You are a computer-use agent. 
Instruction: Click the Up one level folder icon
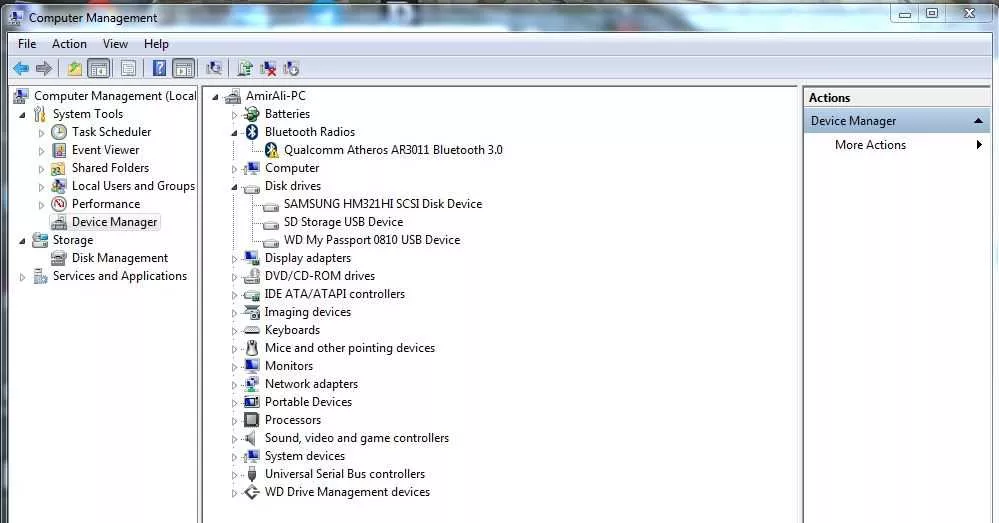coord(75,68)
